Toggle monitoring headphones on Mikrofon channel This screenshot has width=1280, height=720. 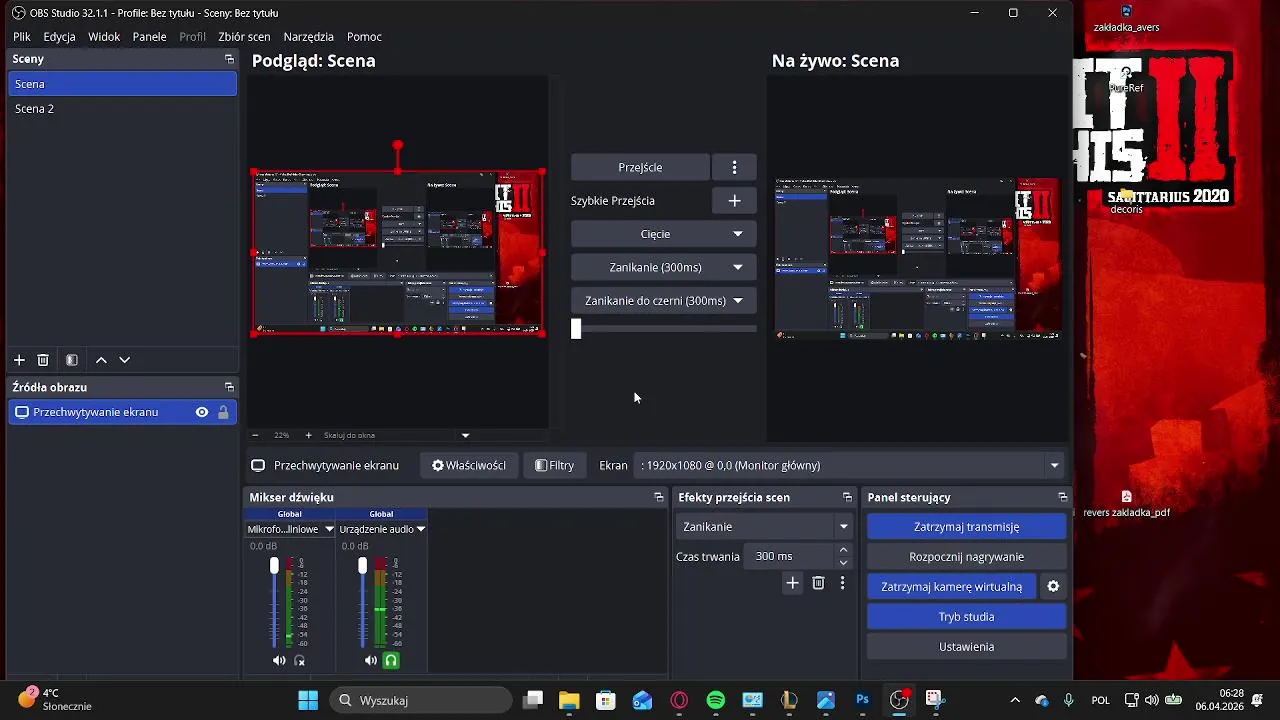299,660
